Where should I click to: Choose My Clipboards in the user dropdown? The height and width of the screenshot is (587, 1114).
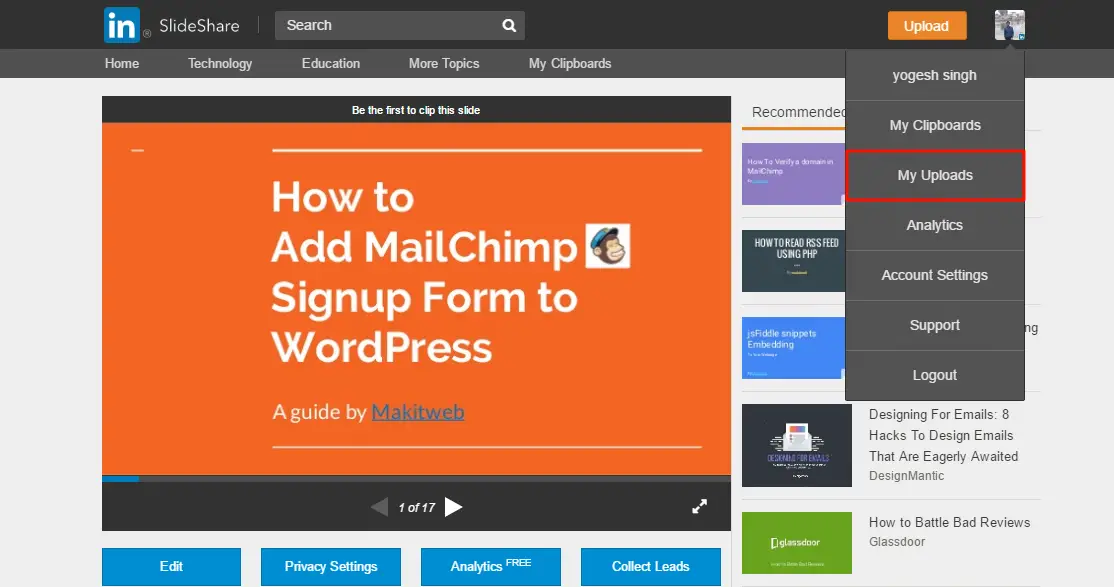[x=934, y=125]
